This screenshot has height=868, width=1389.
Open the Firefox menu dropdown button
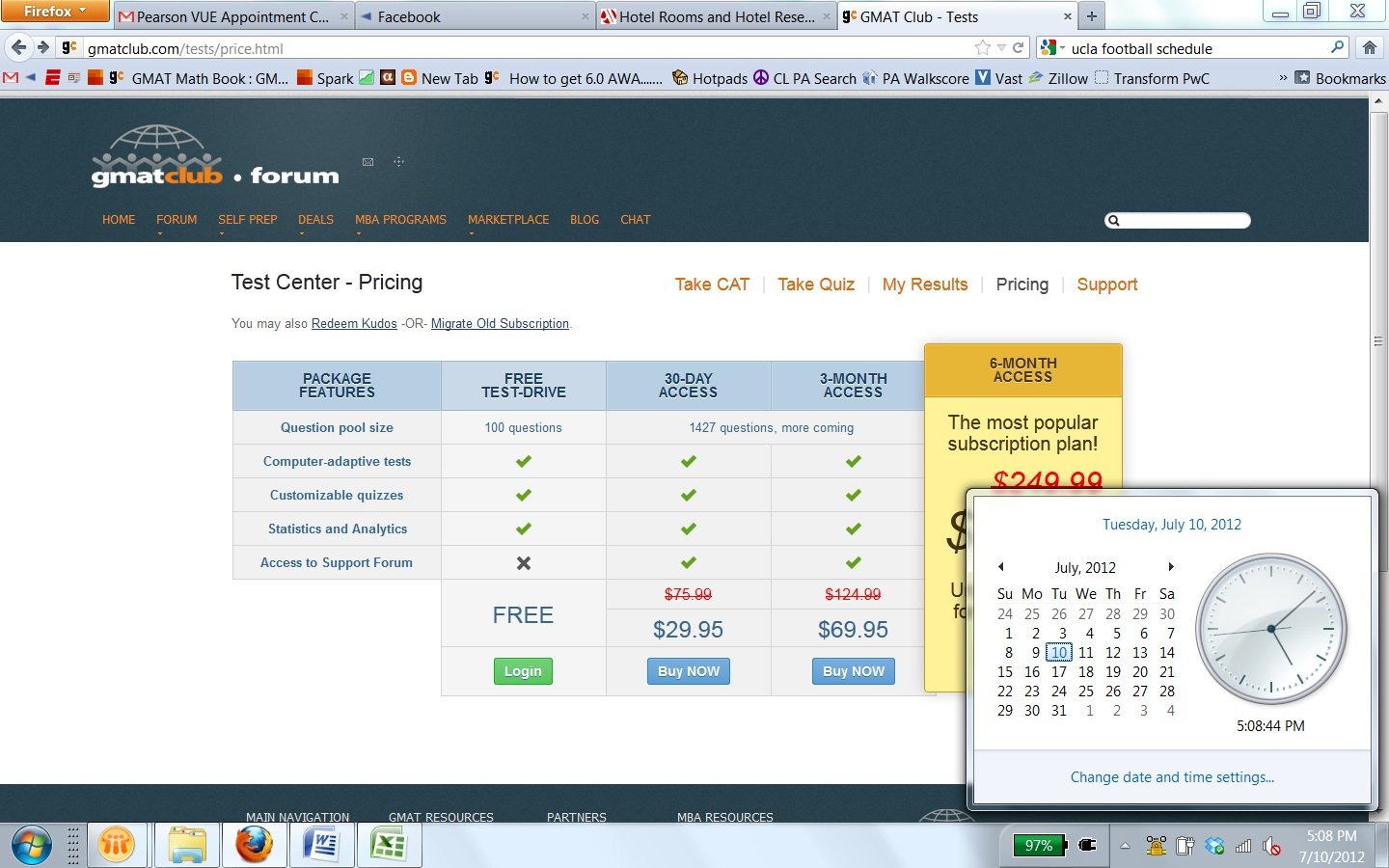(x=55, y=11)
